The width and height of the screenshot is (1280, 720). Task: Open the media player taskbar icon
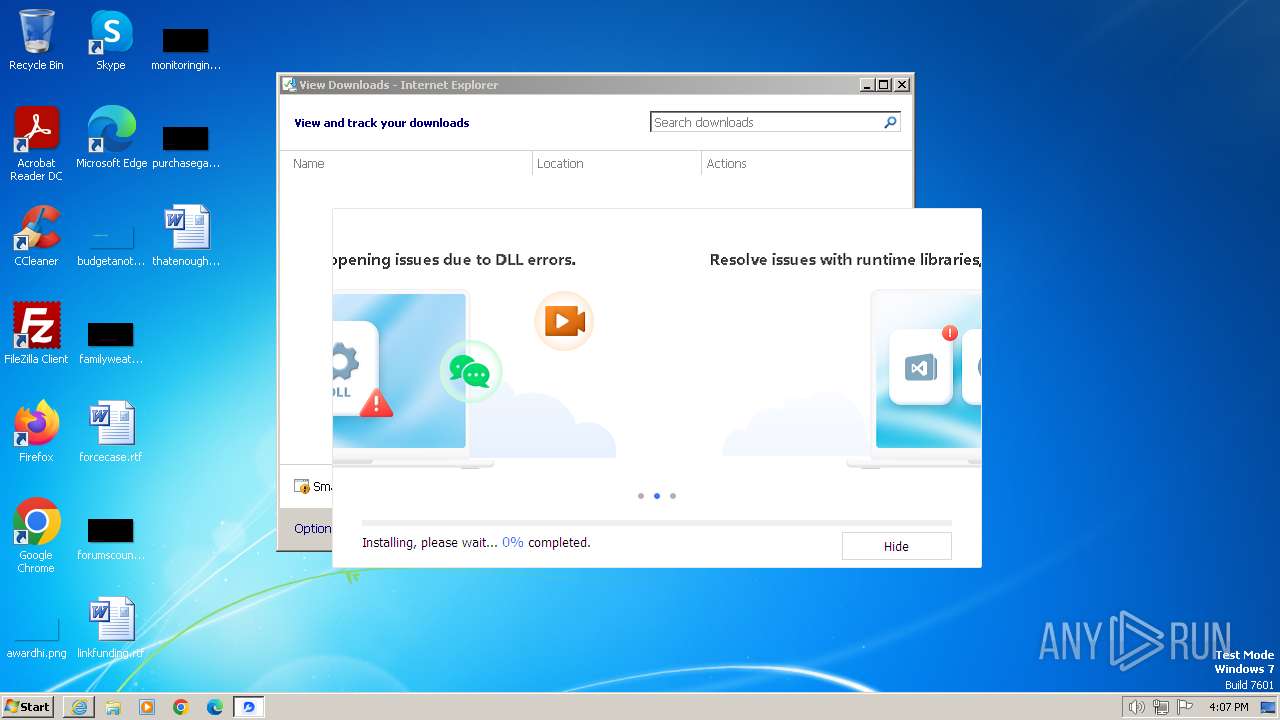pos(147,707)
